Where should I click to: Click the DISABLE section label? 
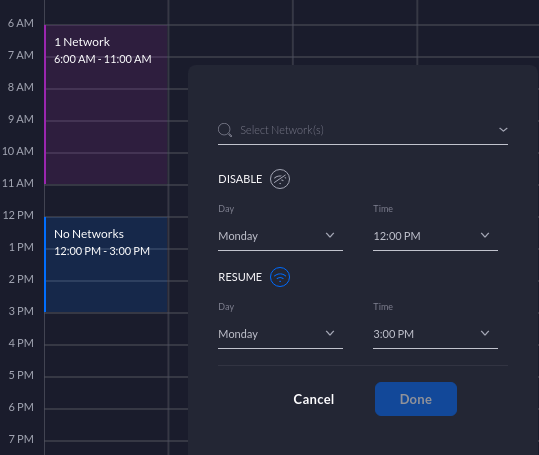(240, 179)
